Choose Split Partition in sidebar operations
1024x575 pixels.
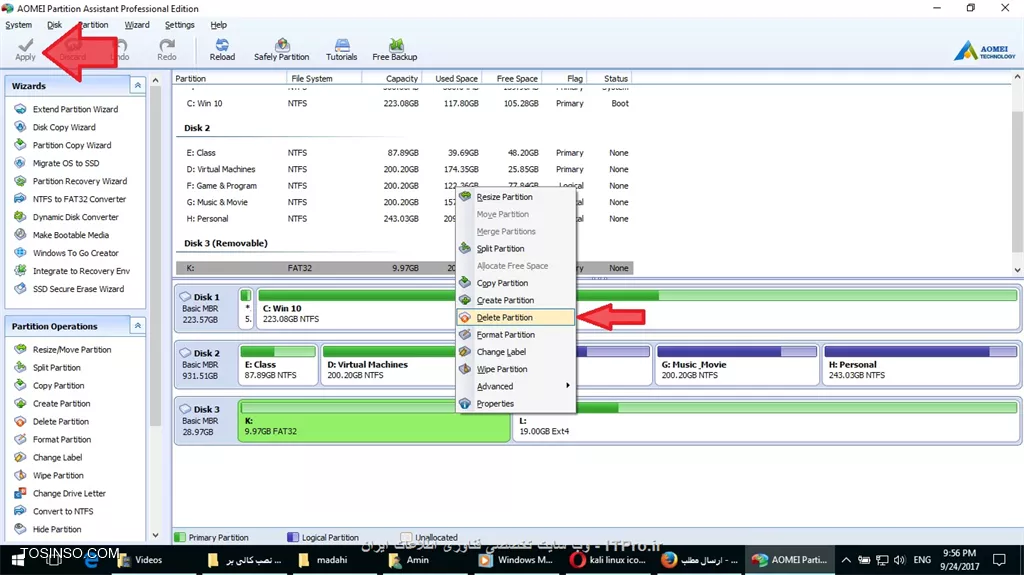(56, 368)
